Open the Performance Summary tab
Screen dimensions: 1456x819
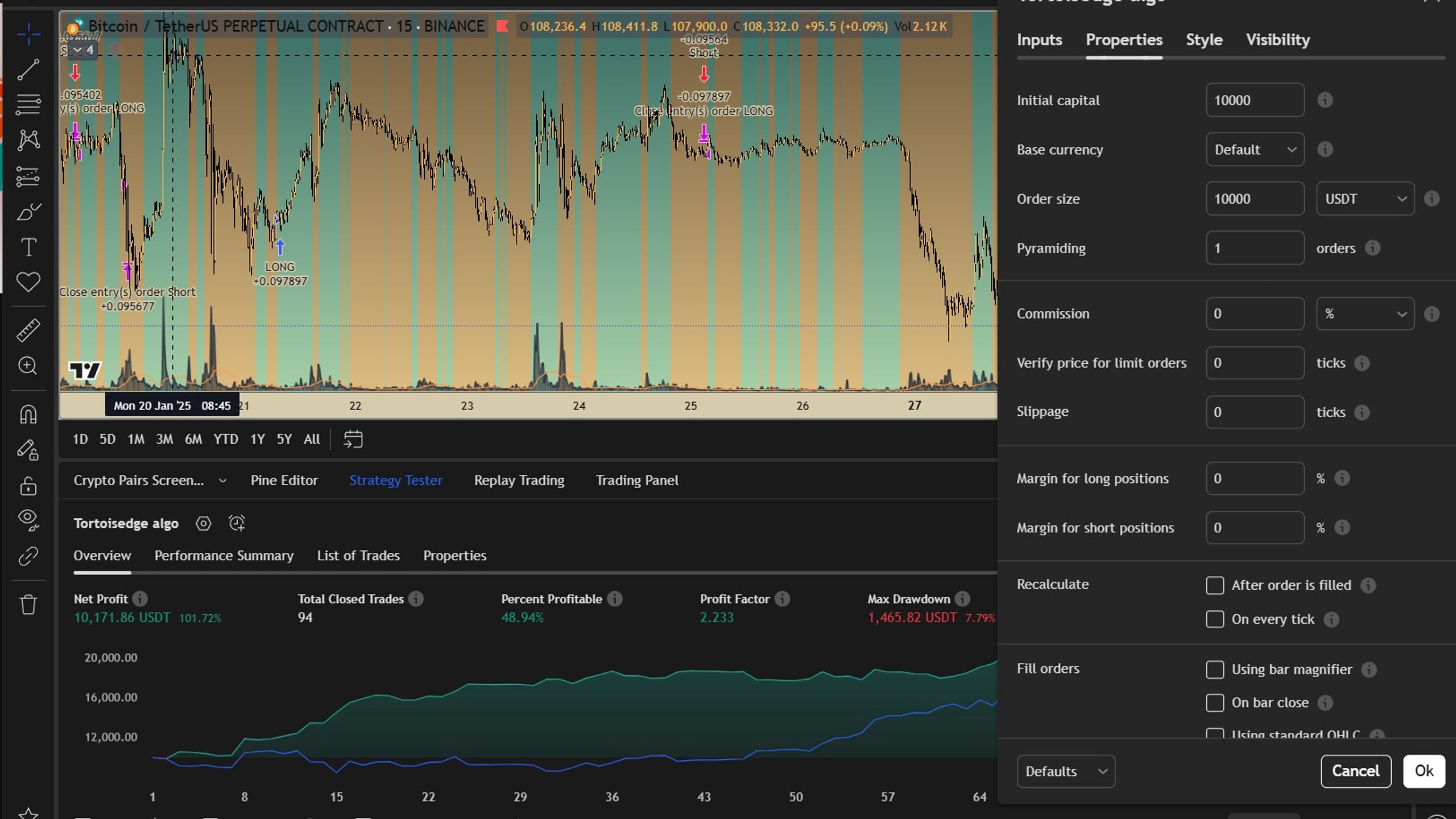click(224, 556)
